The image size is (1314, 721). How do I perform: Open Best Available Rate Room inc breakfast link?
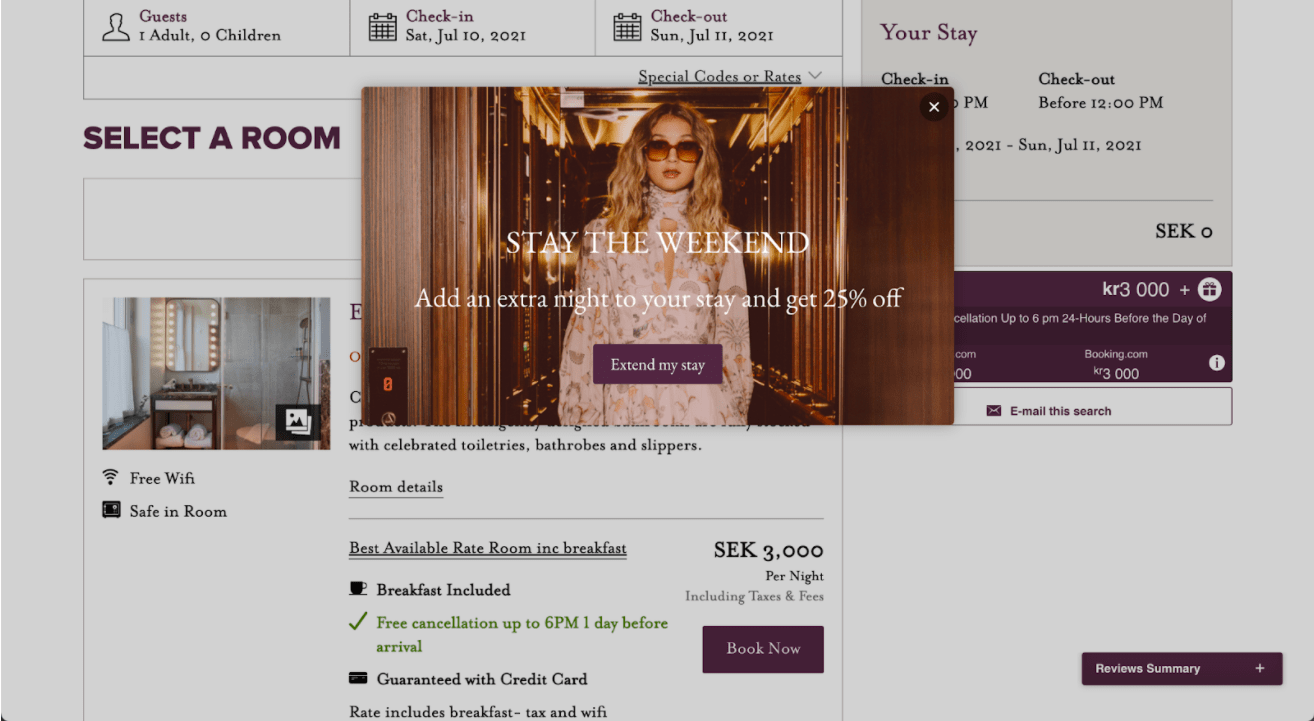pos(488,548)
